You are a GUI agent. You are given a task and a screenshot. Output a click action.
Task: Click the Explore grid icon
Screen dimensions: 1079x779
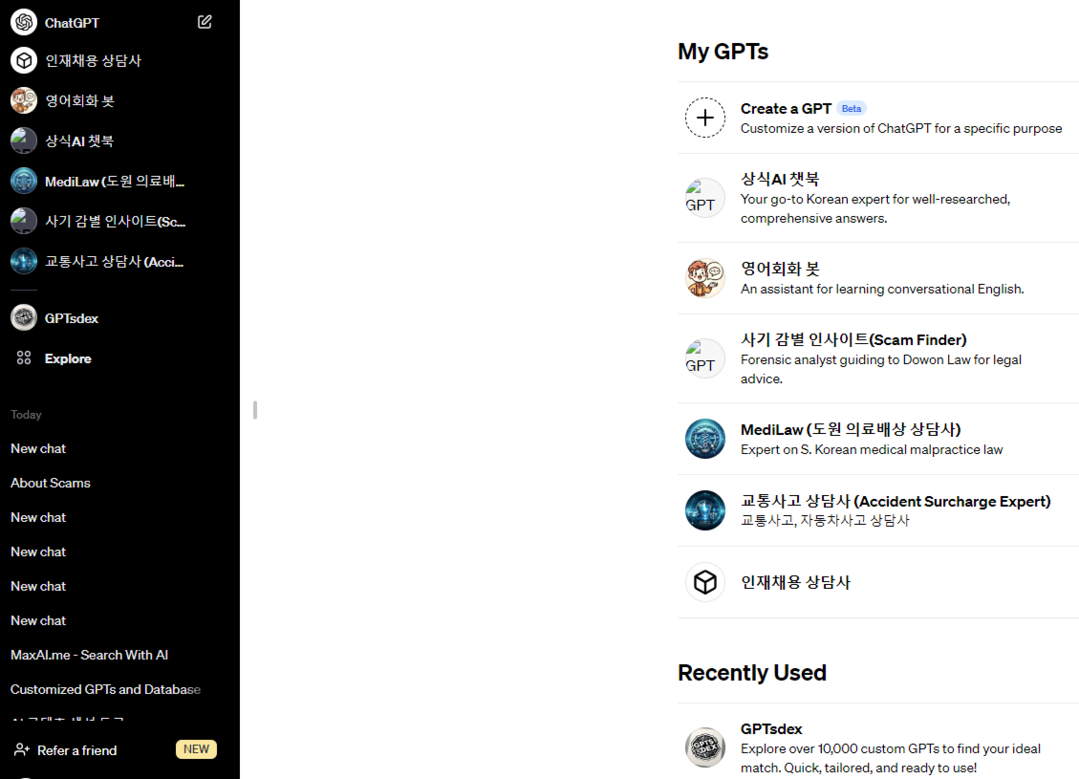24,358
